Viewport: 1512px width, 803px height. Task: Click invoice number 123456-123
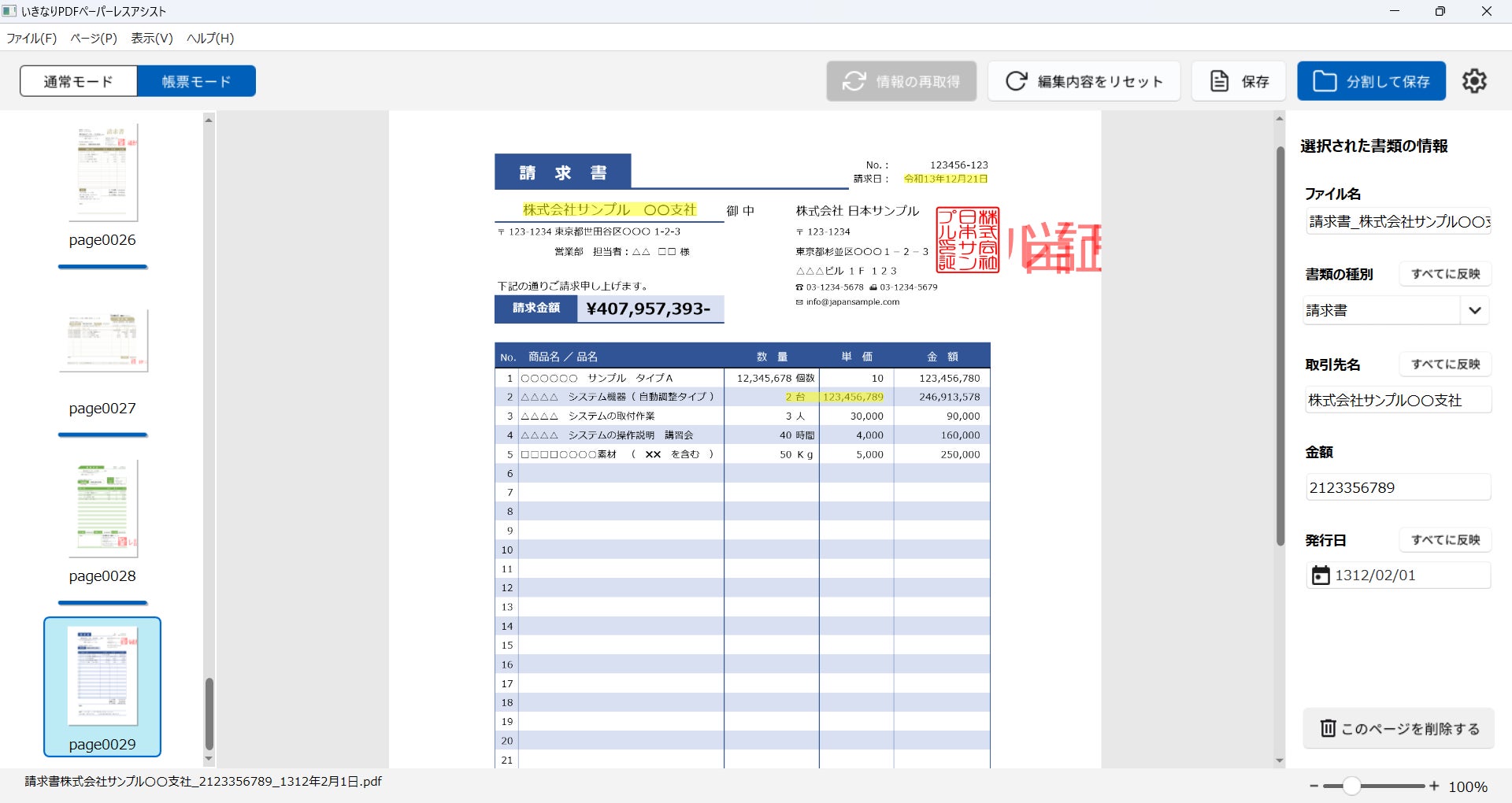coord(958,165)
